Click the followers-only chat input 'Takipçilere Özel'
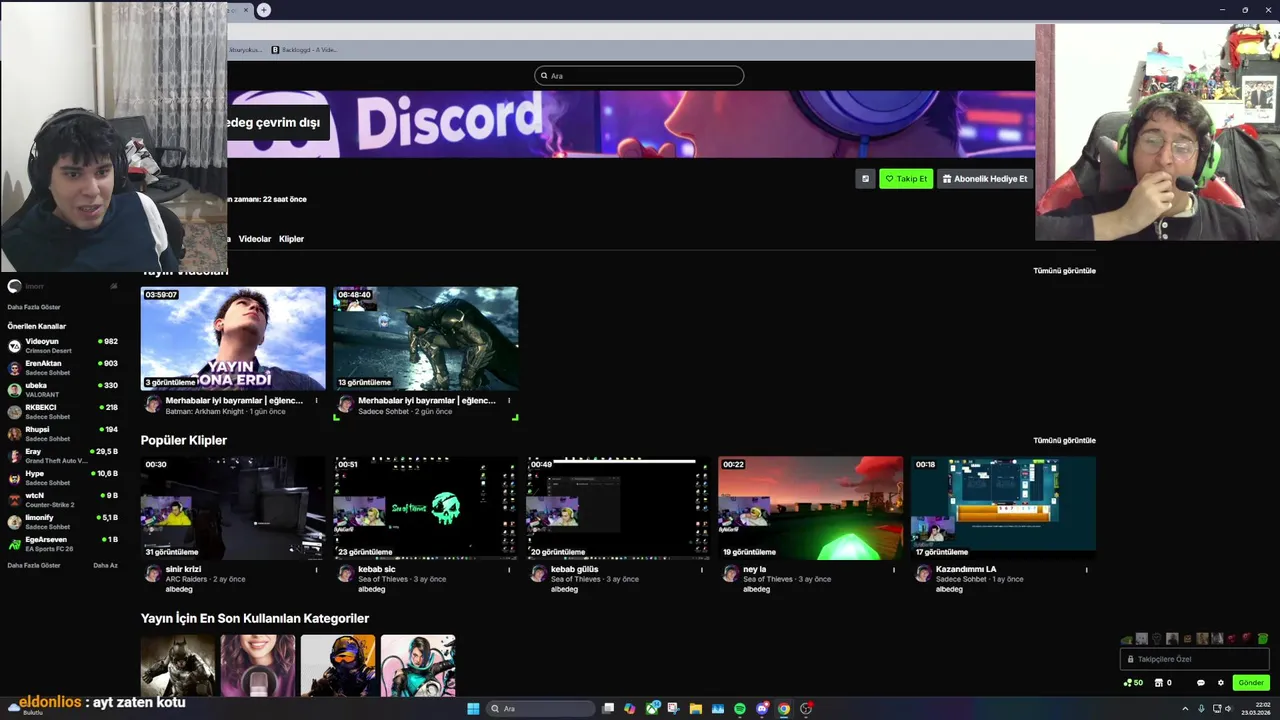Screen dimensions: 1280x720 pos(1194,659)
